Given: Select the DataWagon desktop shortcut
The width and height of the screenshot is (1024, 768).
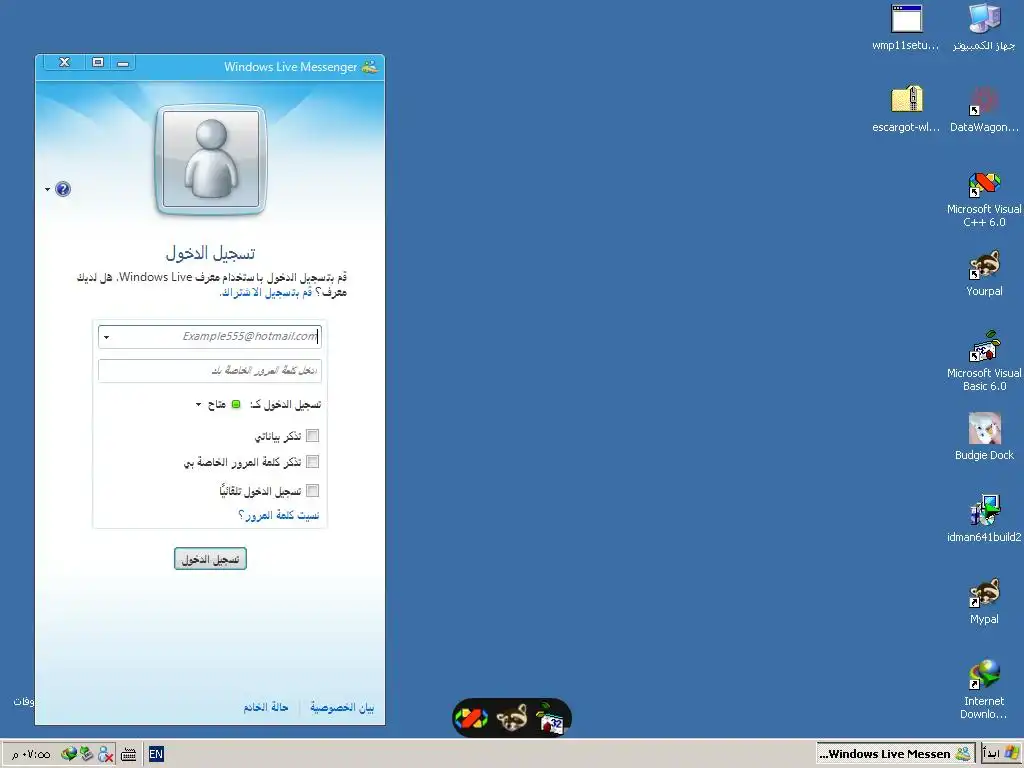Looking at the screenshot, I should (984, 109).
